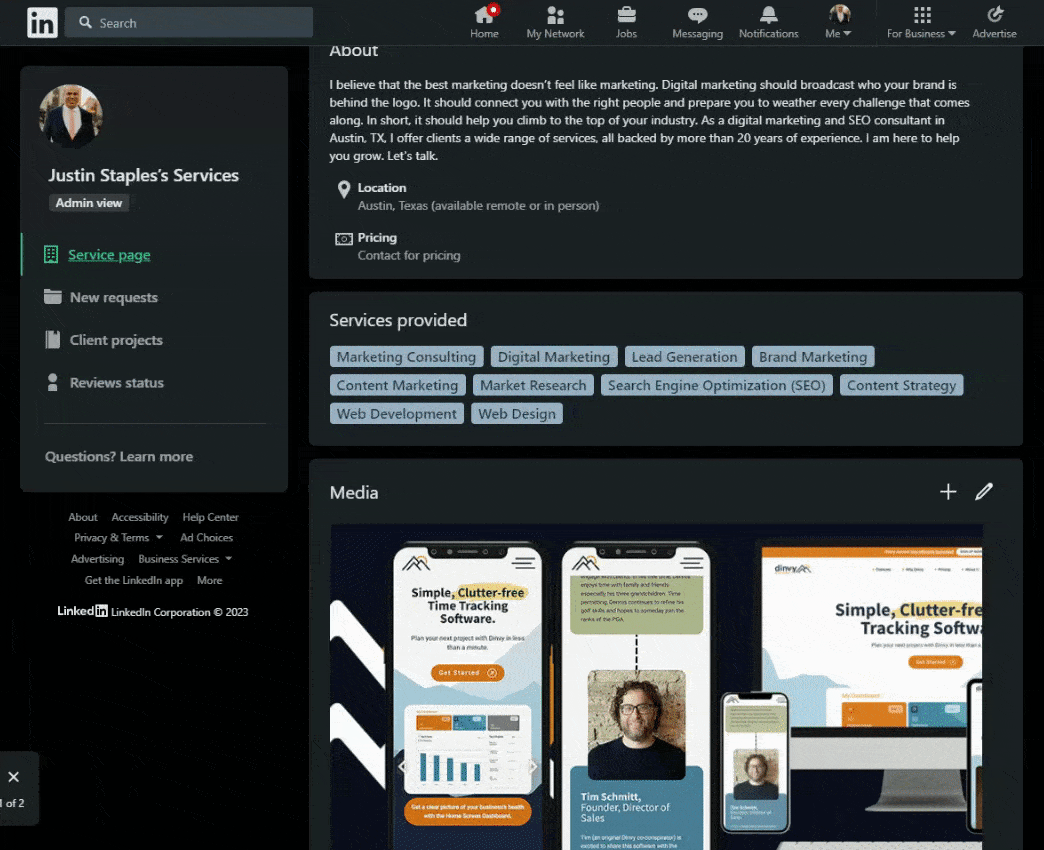Focus the Search input field
Screen dimensions: 1044x850
[x=189, y=23]
